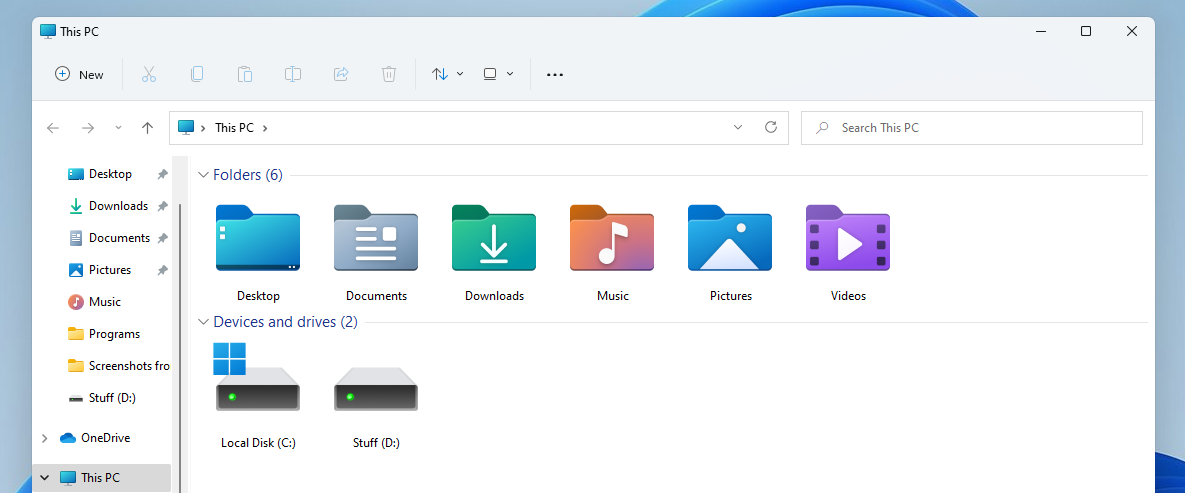Image resolution: width=1185 pixels, height=493 pixels.
Task: Collapse the This PC tree node
Action: (x=44, y=478)
